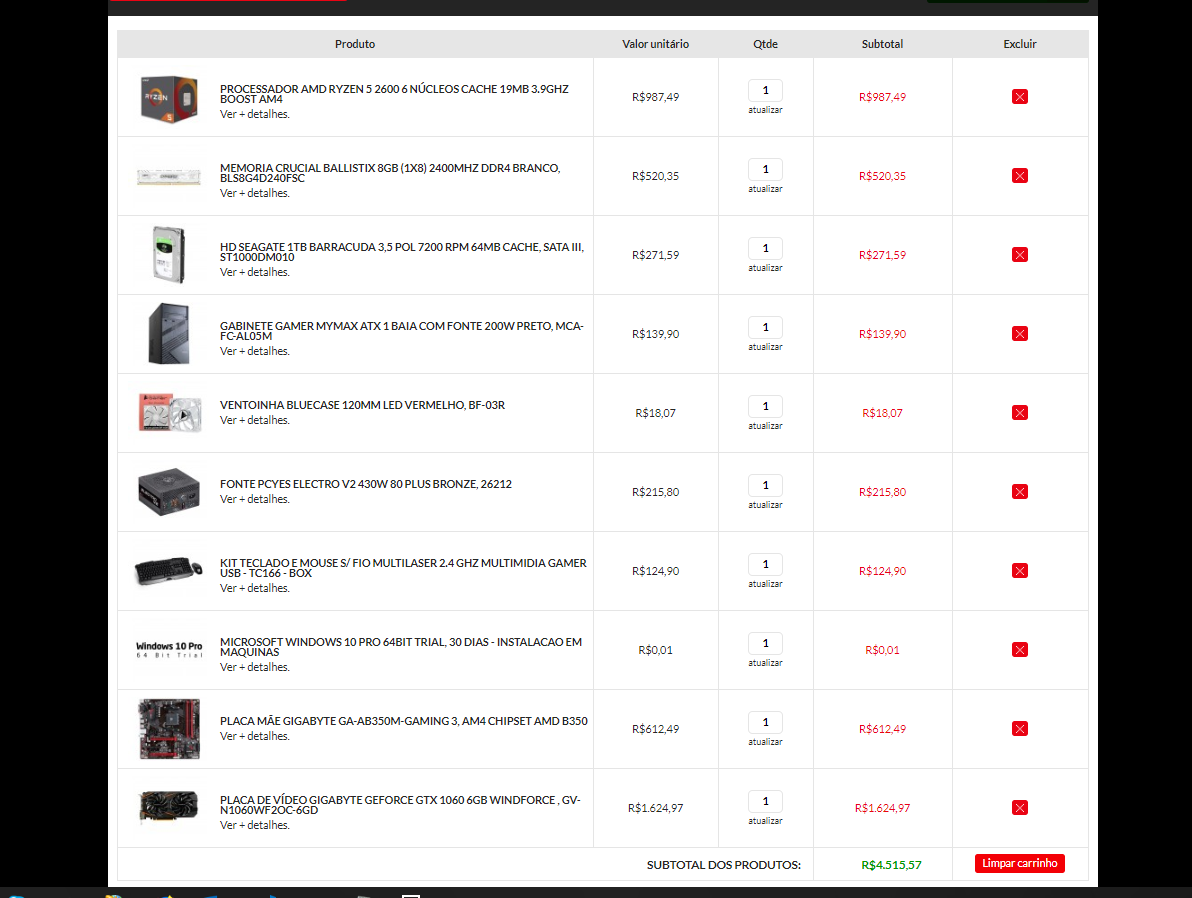
Task: View more details for Multilaser kit
Action: click(x=255, y=589)
